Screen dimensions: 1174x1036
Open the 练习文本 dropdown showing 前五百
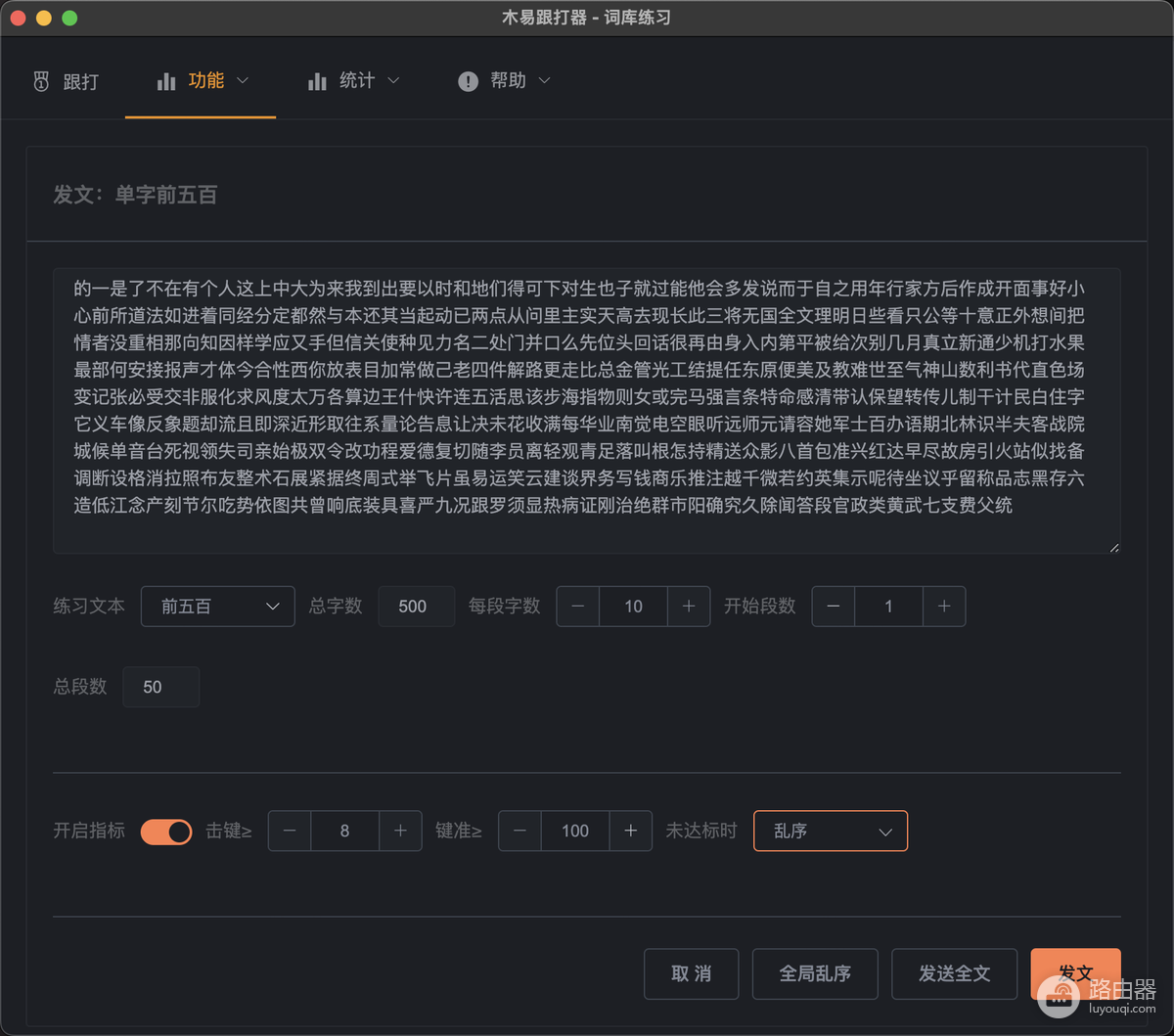point(218,607)
